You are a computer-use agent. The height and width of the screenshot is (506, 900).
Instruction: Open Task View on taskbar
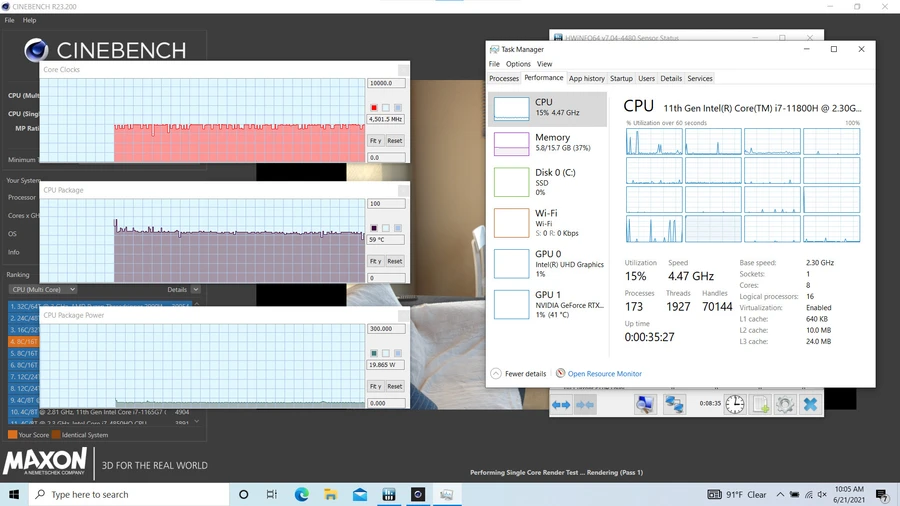pyautogui.click(x=272, y=495)
